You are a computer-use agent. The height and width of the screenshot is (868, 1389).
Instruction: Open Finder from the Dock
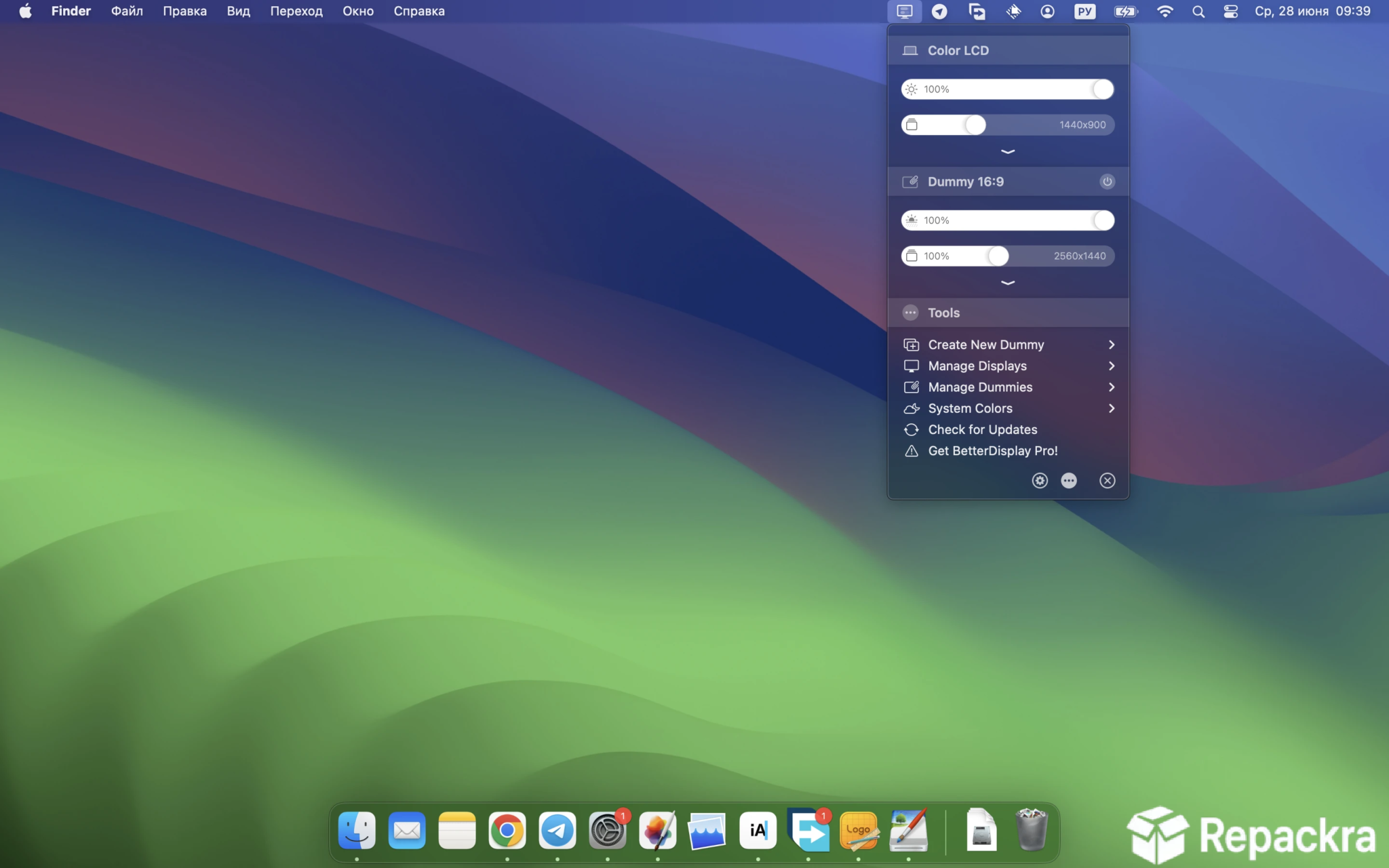click(x=357, y=830)
